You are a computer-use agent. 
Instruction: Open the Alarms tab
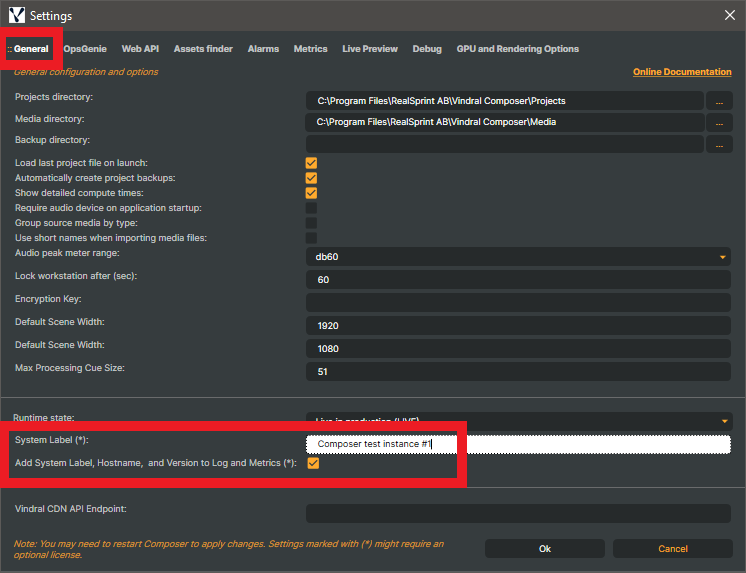[263, 49]
